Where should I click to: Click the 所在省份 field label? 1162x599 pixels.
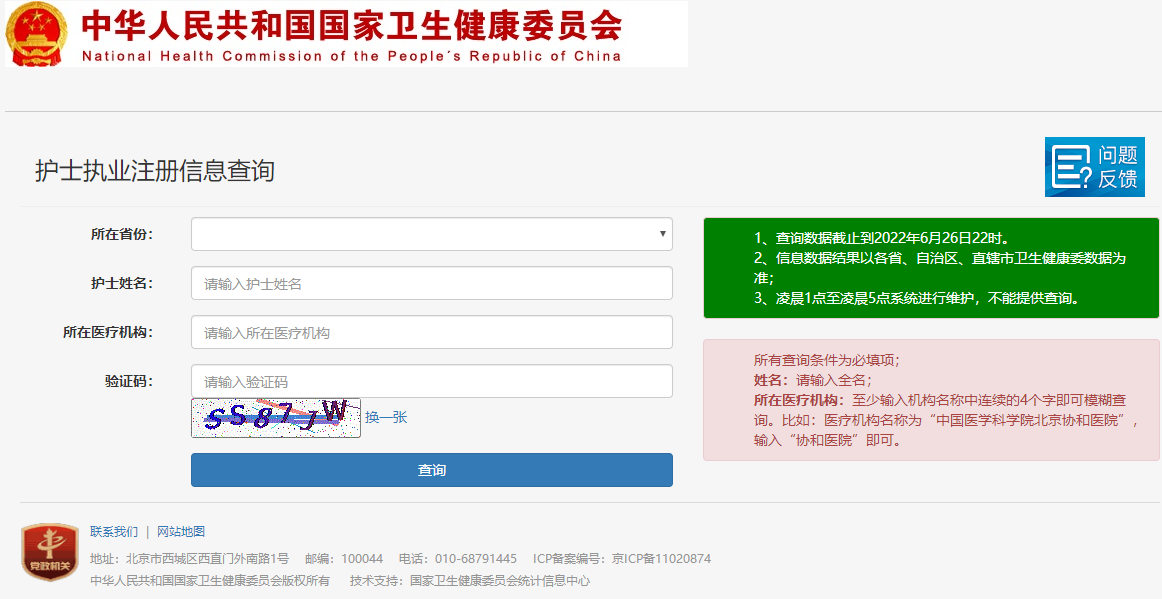[121, 234]
